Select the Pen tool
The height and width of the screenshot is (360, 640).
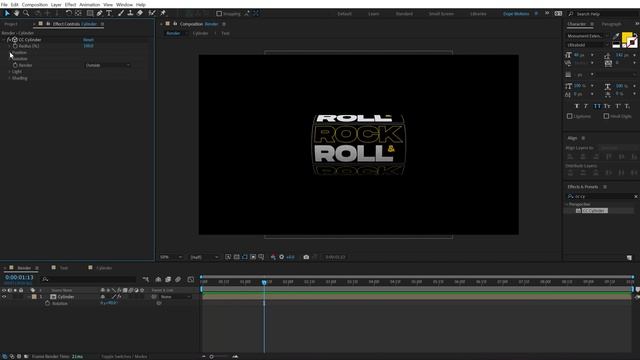100,13
